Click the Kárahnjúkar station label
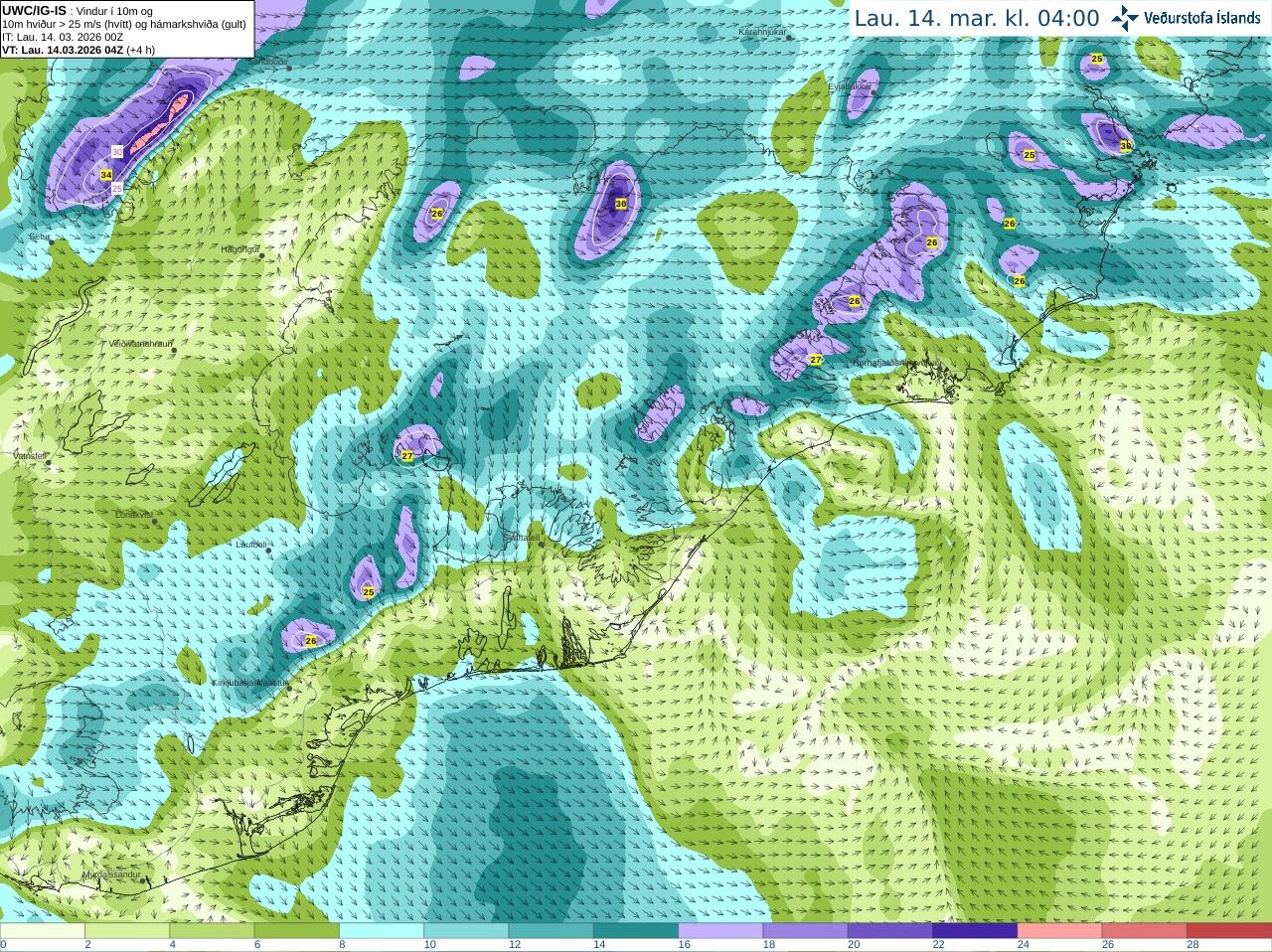Image resolution: width=1272 pixels, height=952 pixels. [762, 32]
